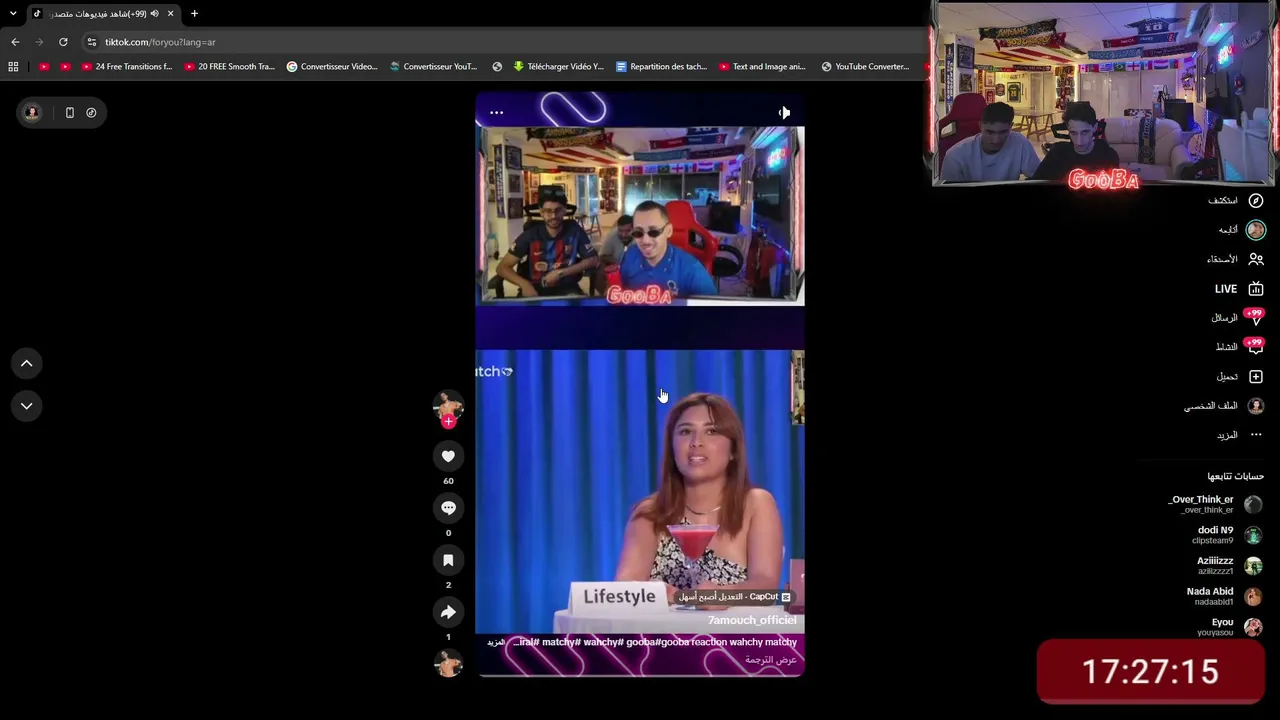
Task: Focus the tiktok.com address bar
Action: coord(500,42)
